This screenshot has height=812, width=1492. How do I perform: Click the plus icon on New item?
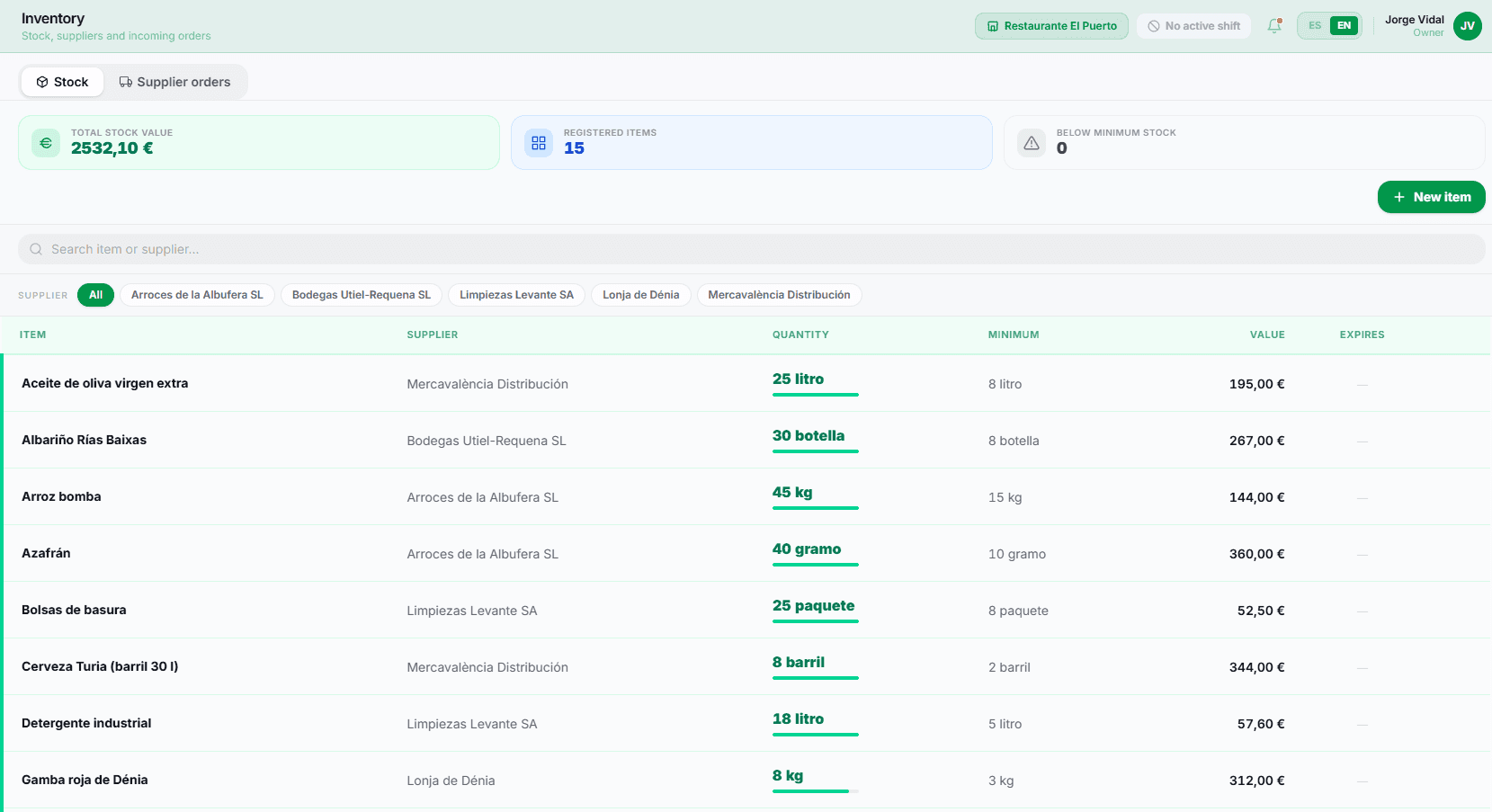tap(1399, 197)
